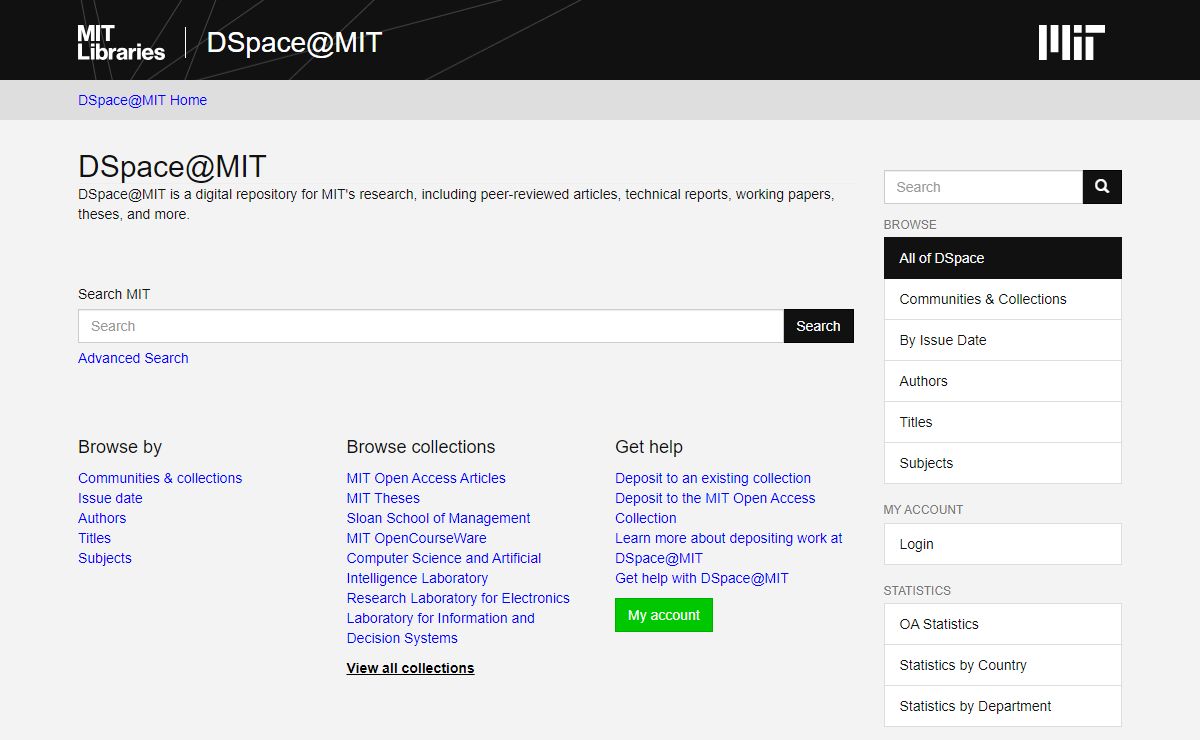
Task: Open Deposit to the MIT Open Access Collection
Action: tap(715, 508)
